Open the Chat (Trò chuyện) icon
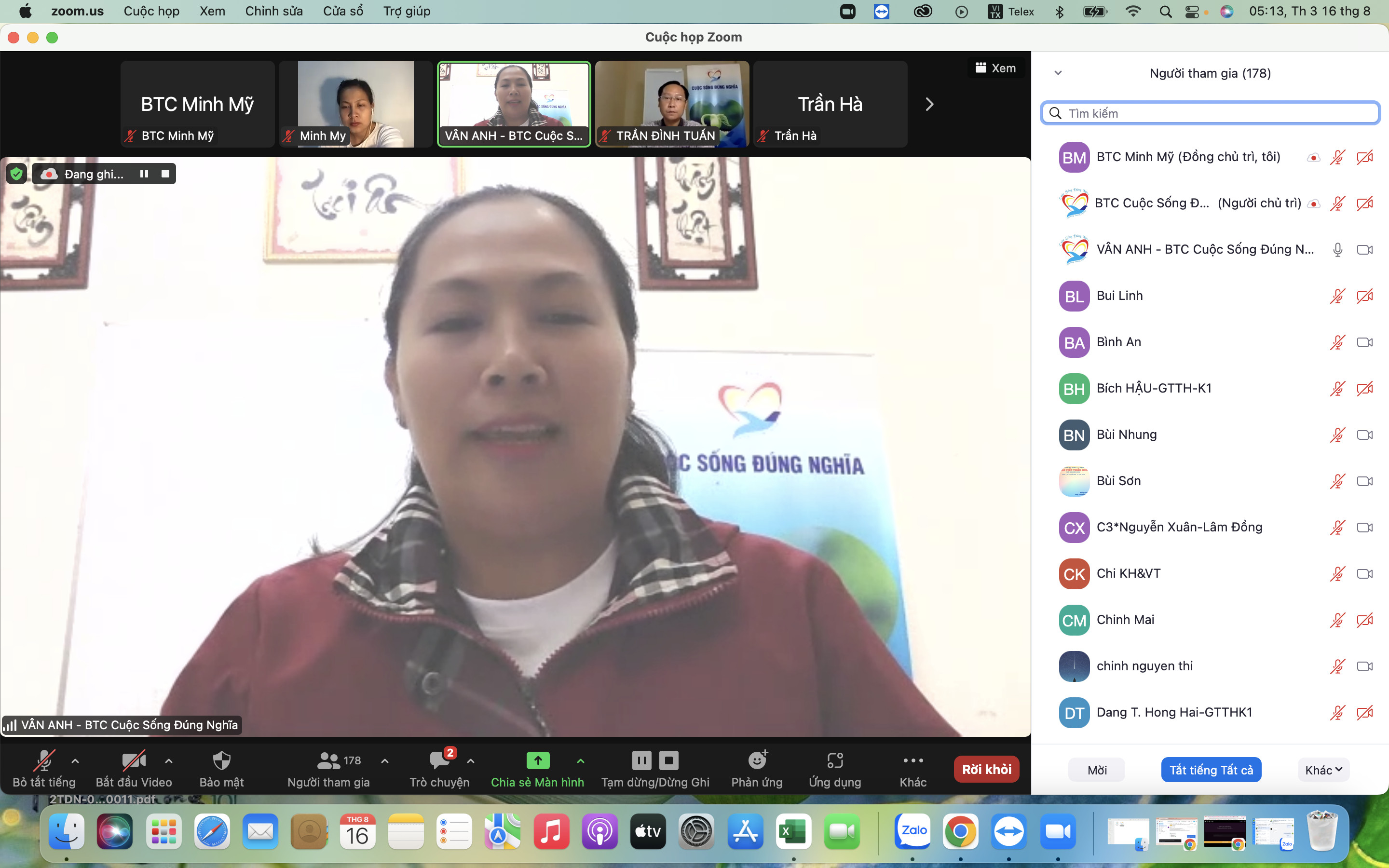The image size is (1389, 868). pos(440,761)
